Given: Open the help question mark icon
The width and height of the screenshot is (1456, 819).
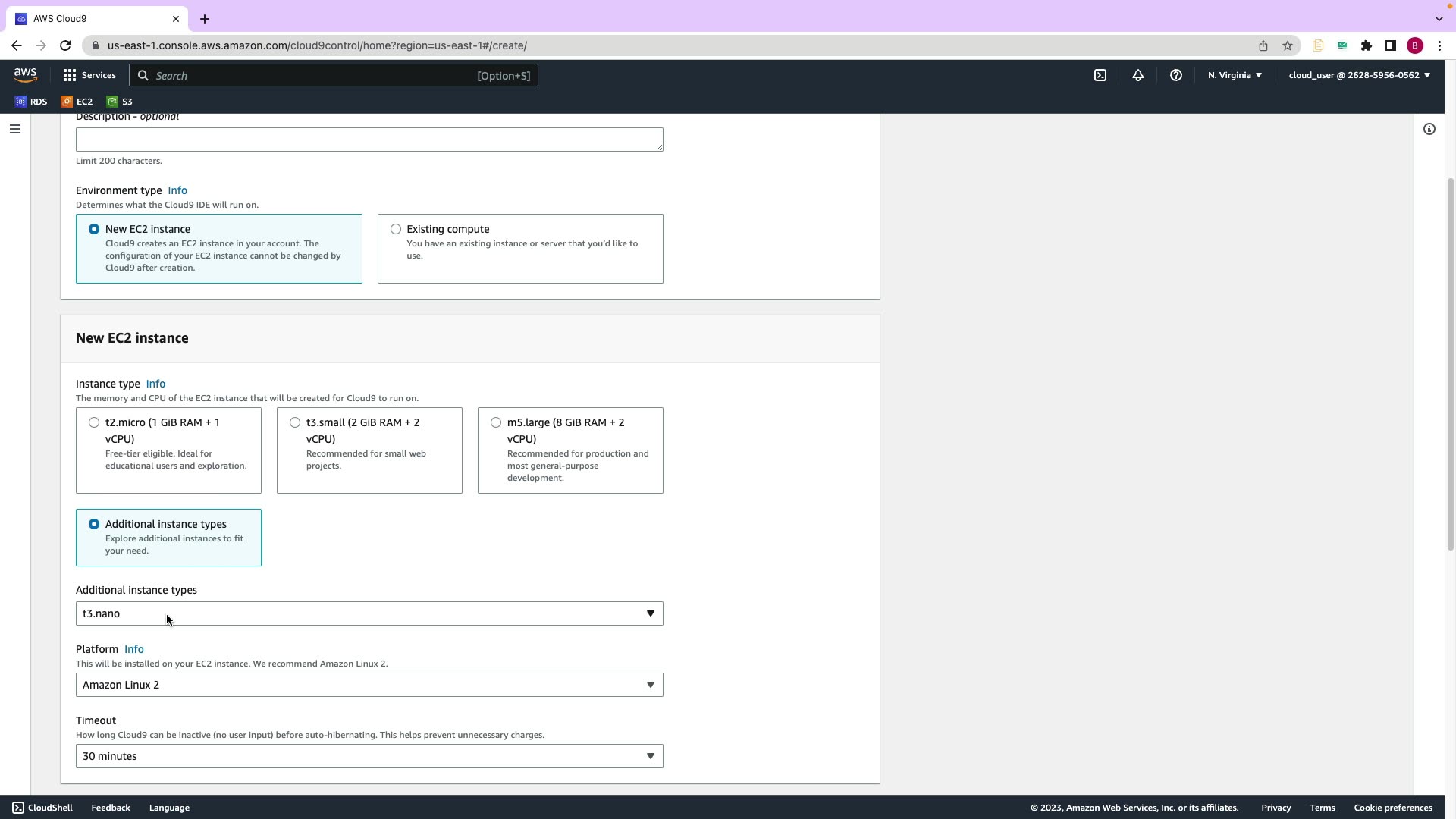Looking at the screenshot, I should coord(1176,75).
